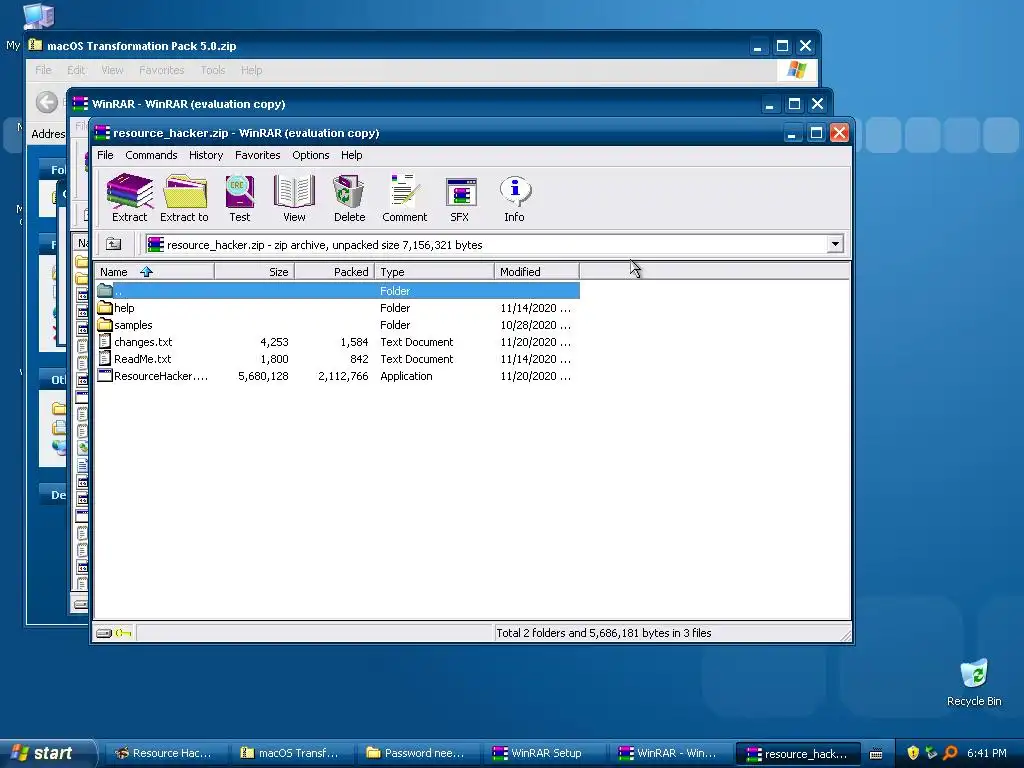Click My Computer desktop icon
The height and width of the screenshot is (768, 1024).
click(x=38, y=16)
